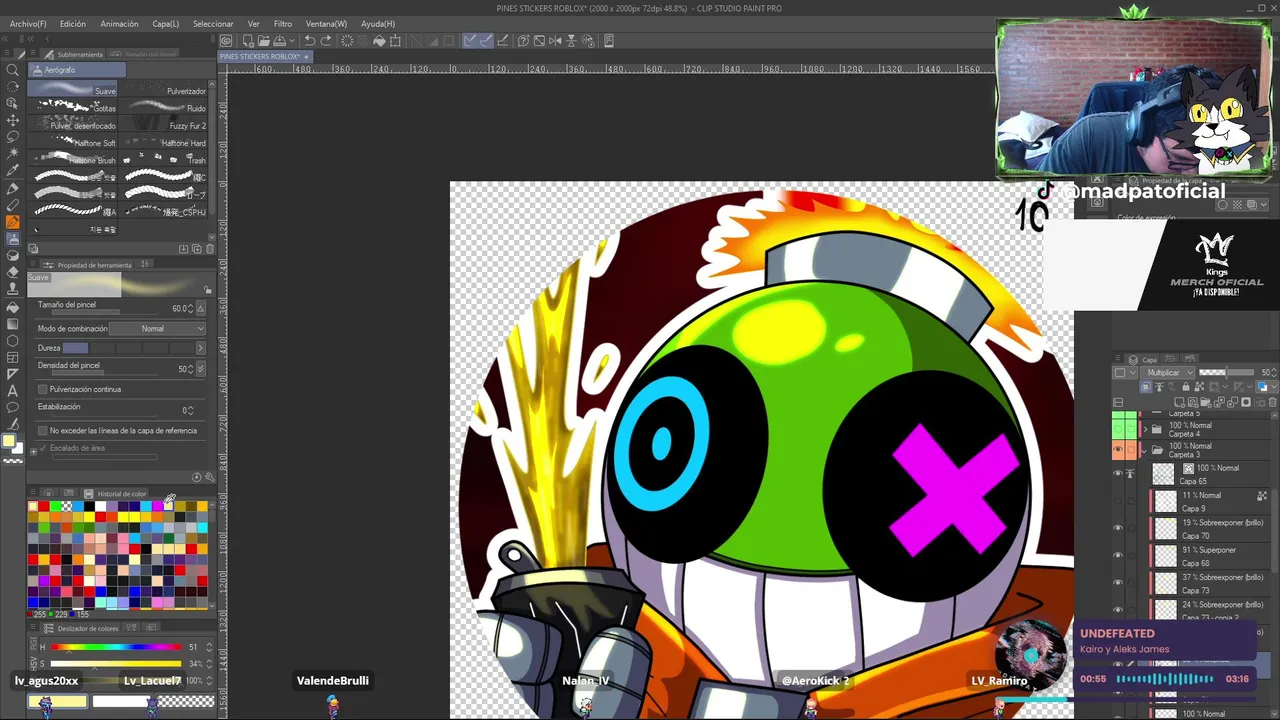Select the Auto select magic wand tool
1280x720 pixels.
click(x=13, y=154)
